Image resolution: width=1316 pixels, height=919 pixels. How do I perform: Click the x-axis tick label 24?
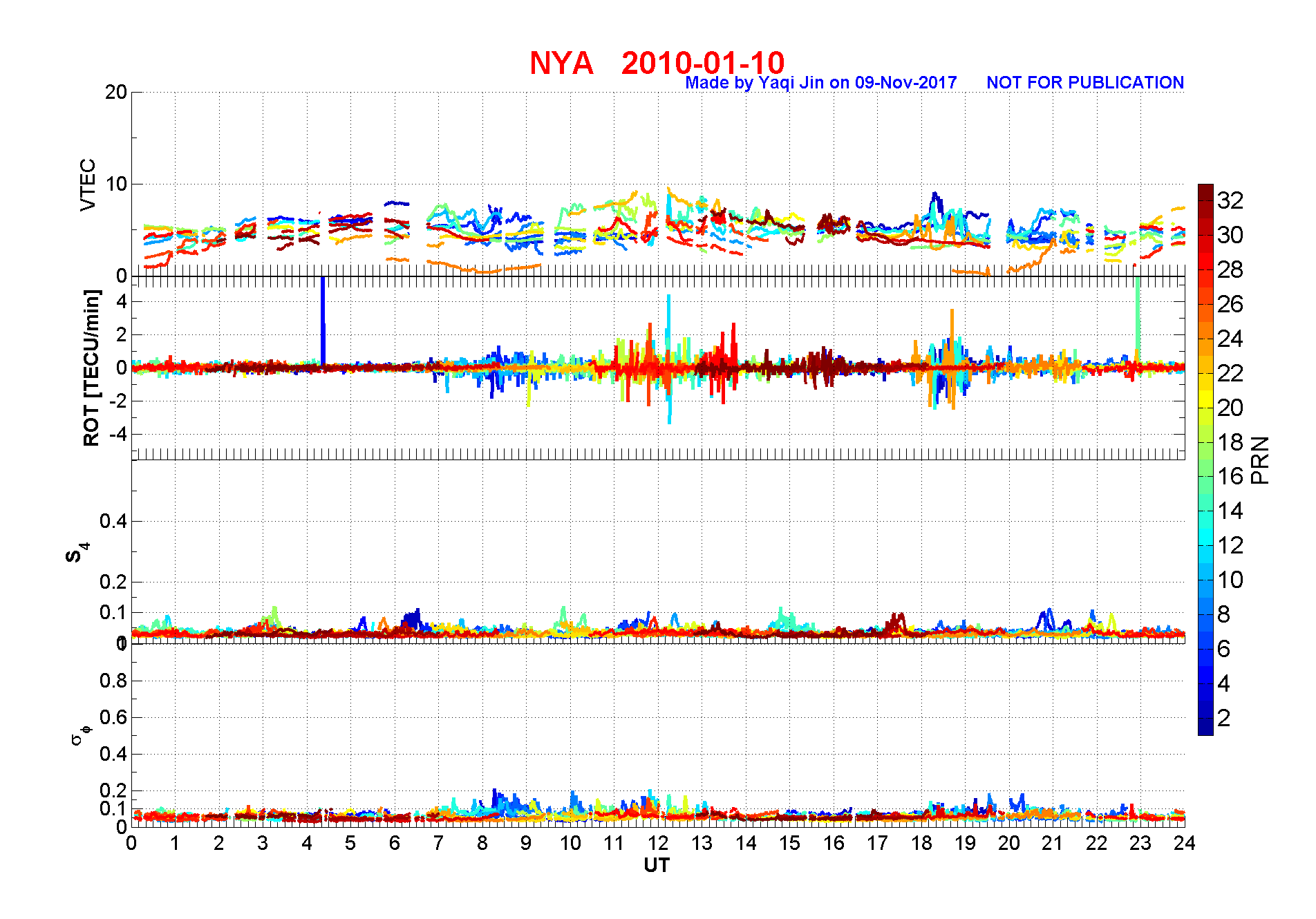[1185, 843]
